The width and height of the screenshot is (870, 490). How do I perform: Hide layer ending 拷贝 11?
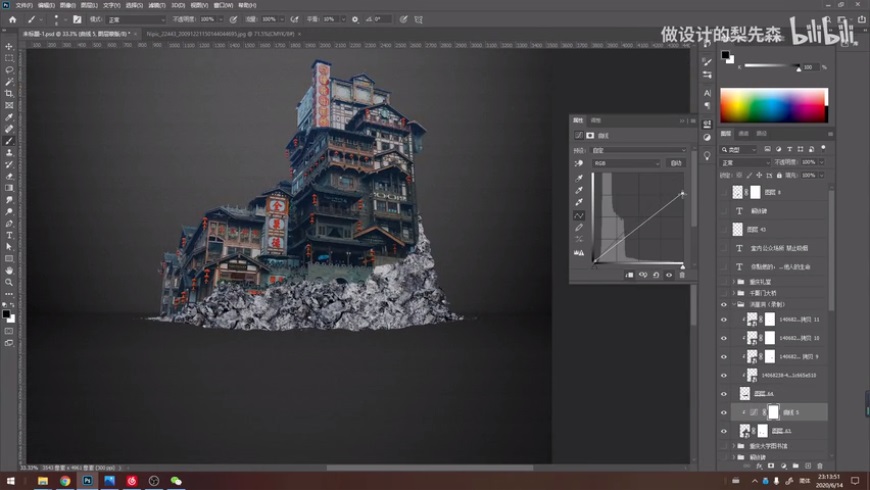coord(724,320)
